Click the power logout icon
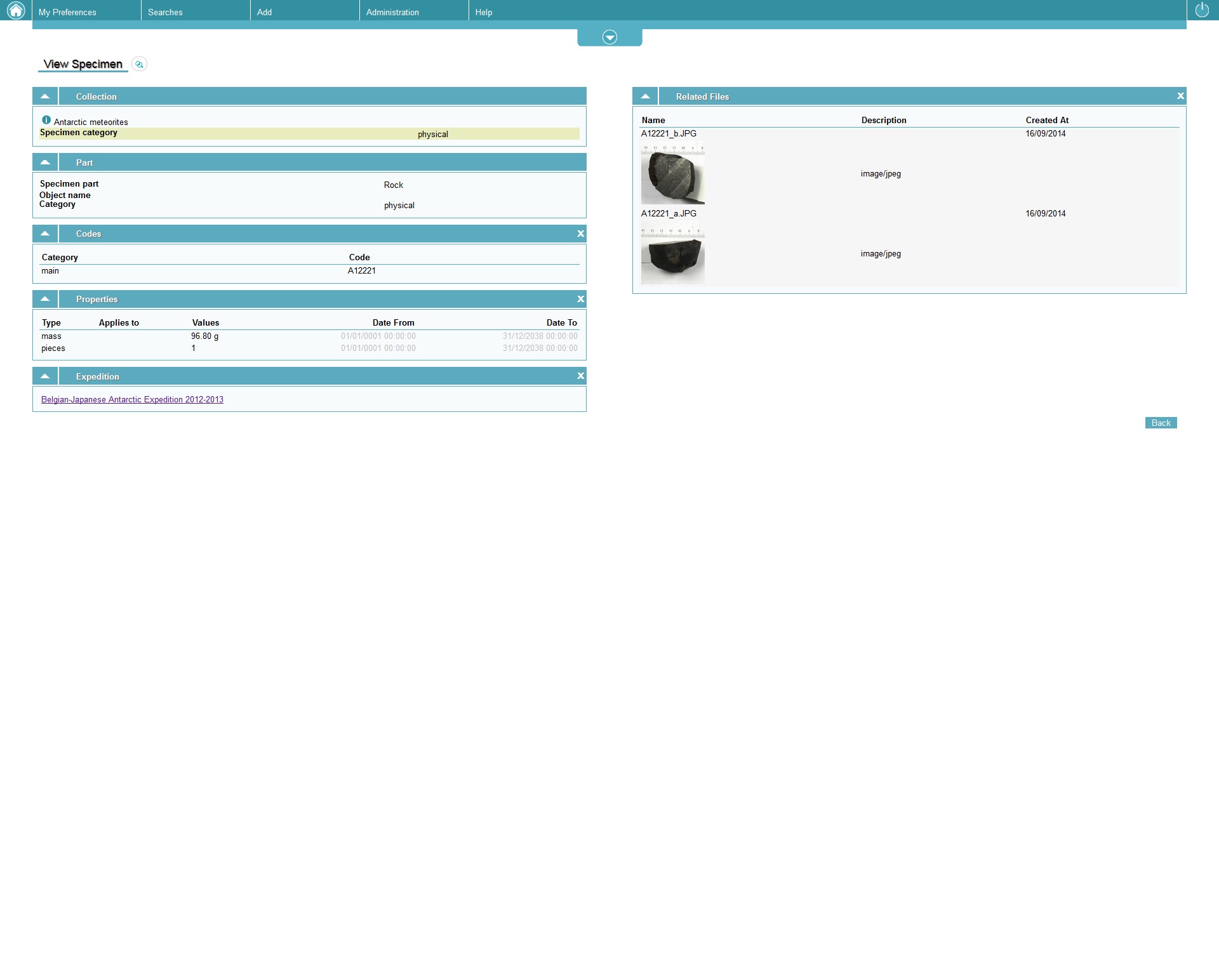 [x=1202, y=10]
